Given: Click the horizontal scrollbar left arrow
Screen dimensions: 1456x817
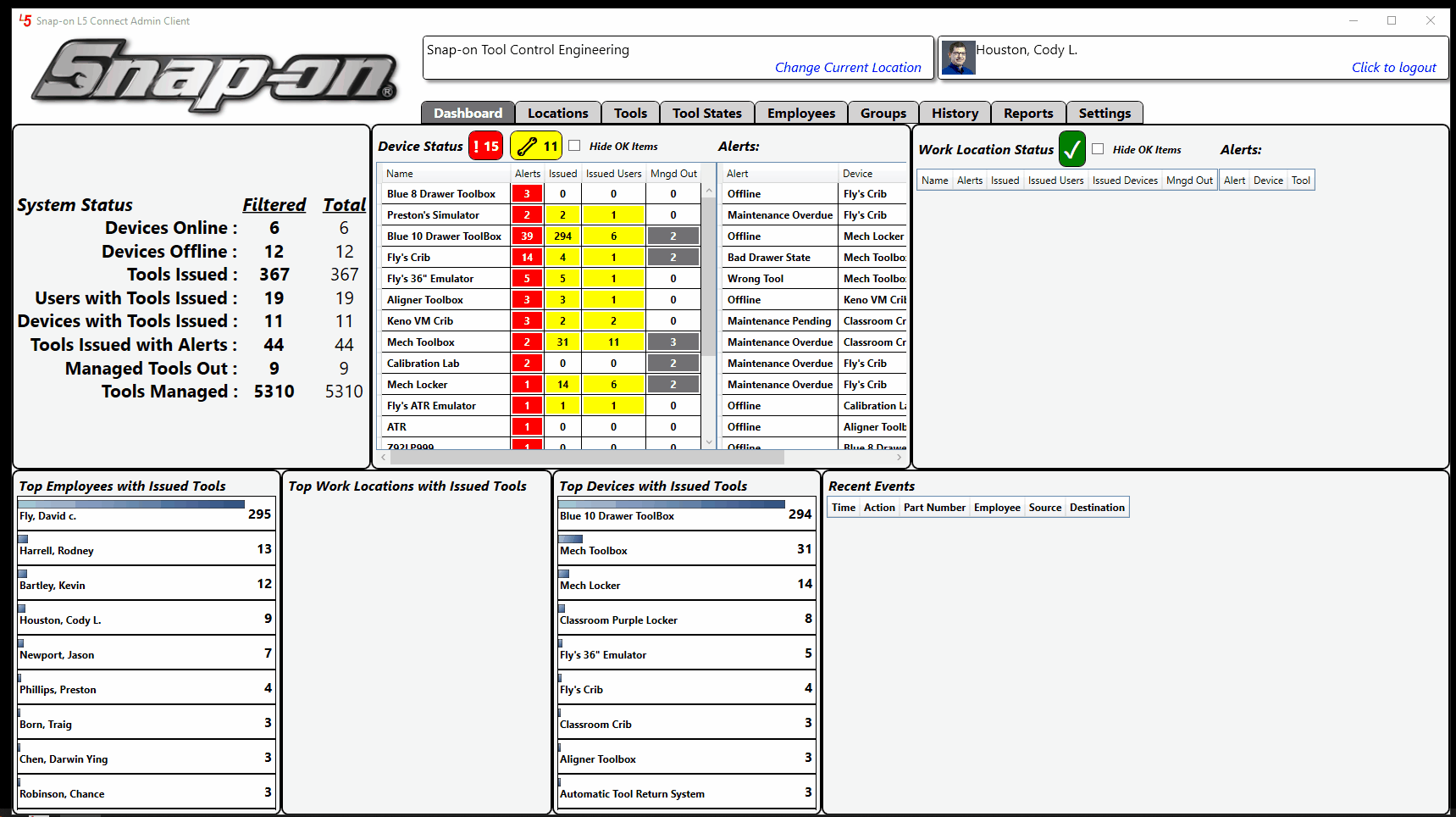Looking at the screenshot, I should coord(384,458).
